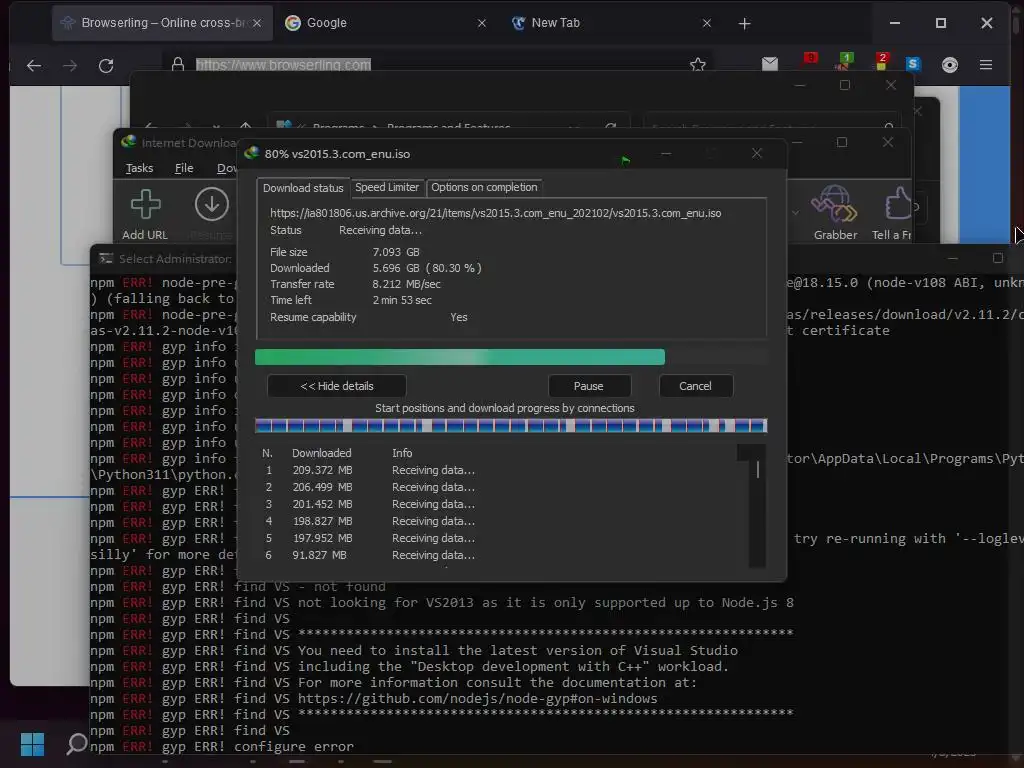Click the command prompt title bar icon
Viewport: 1024px width, 768px height.
106,259
